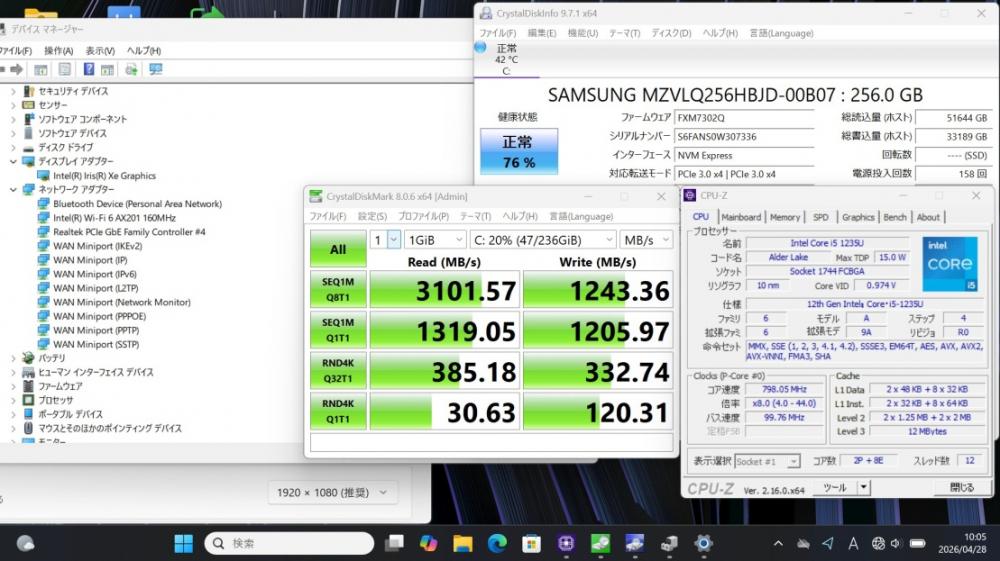Show hidden tray icons chevron
This screenshot has height=561, width=1000.
click(778, 544)
